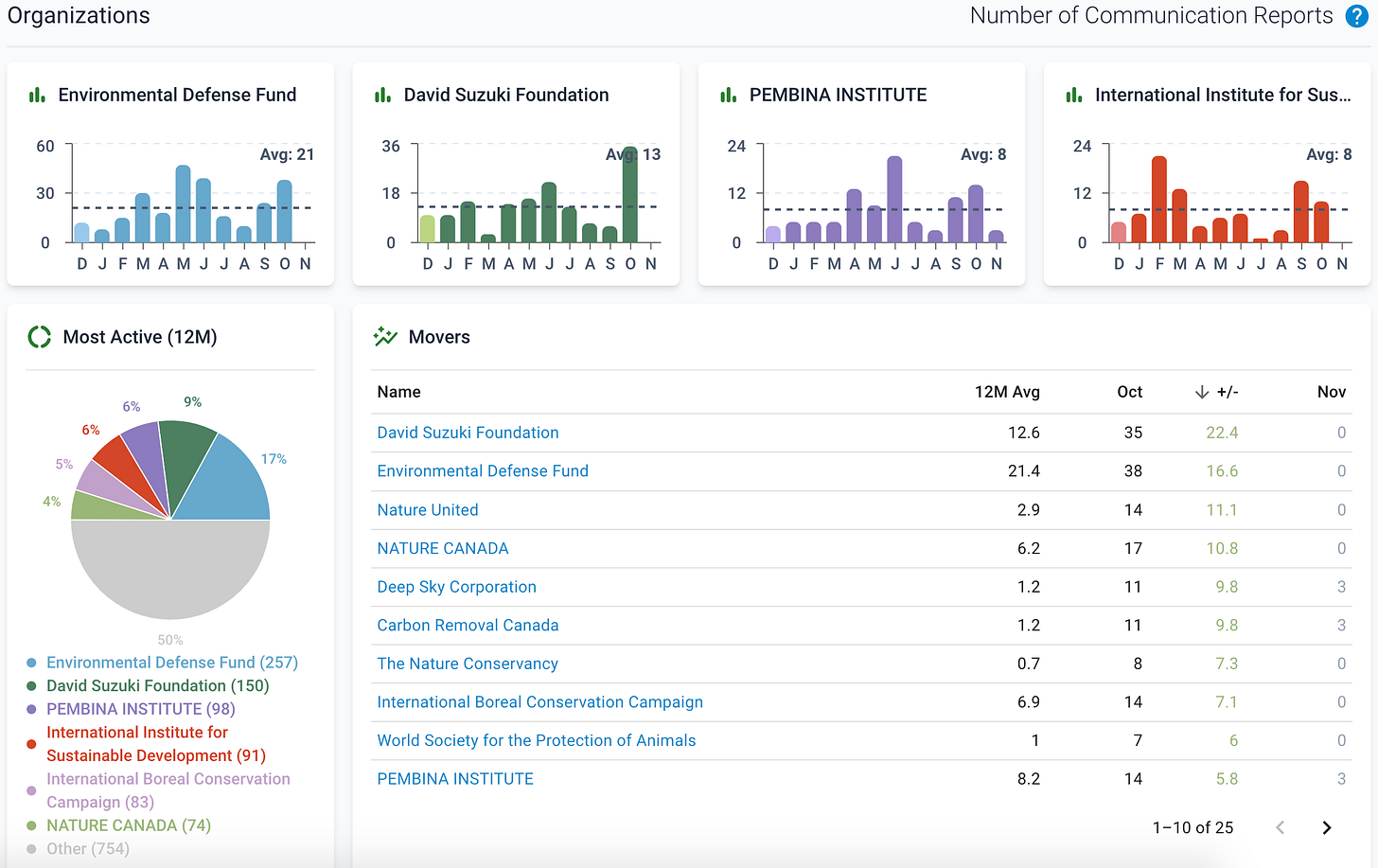The height and width of the screenshot is (868, 1378).
Task: Open The Nature Conservancy link
Action: 468,664
